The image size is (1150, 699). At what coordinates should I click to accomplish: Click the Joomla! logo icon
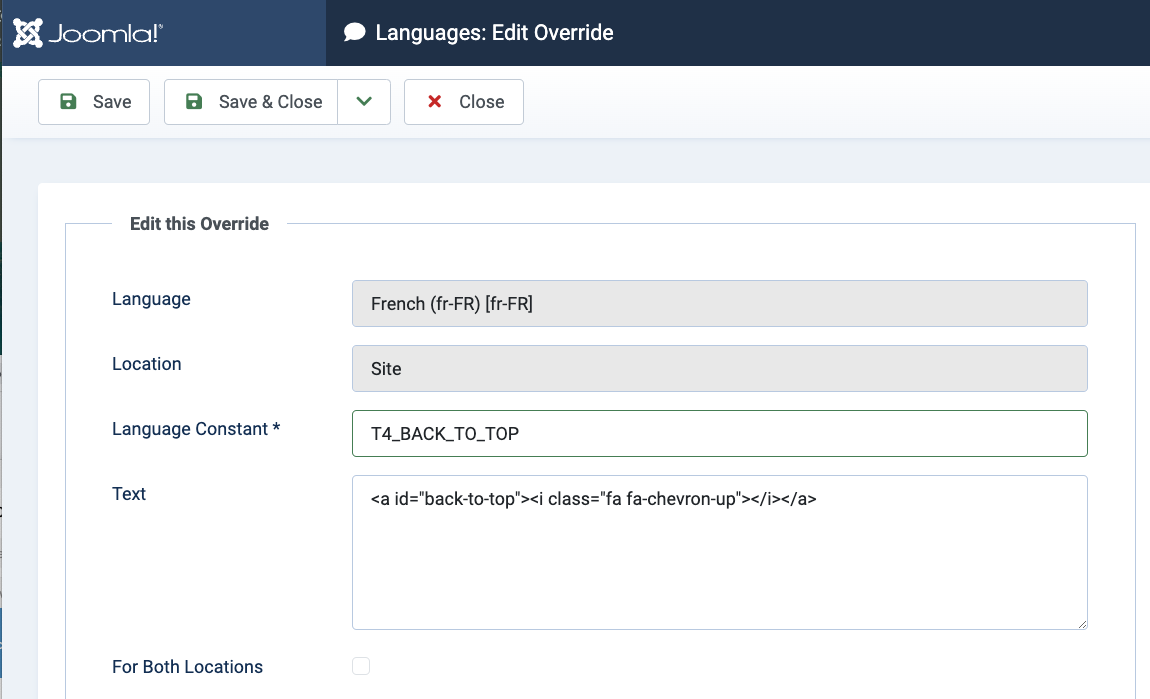click(28, 33)
